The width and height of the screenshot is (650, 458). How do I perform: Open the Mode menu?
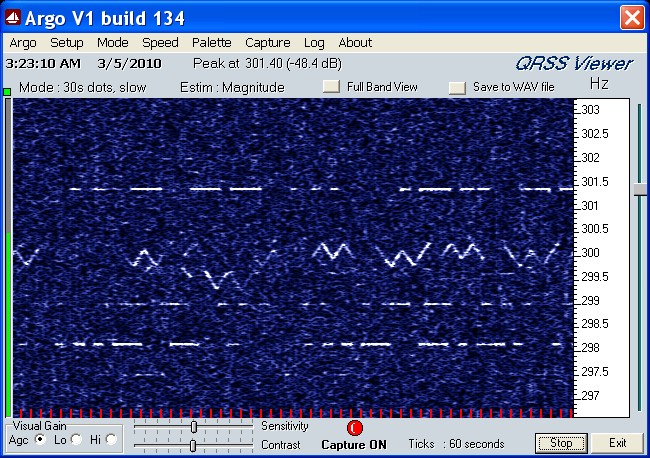pos(112,43)
